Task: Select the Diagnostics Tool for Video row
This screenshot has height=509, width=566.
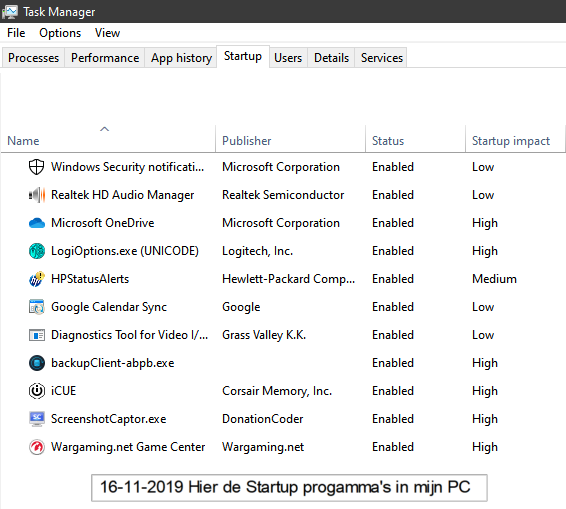Action: [x=283, y=335]
